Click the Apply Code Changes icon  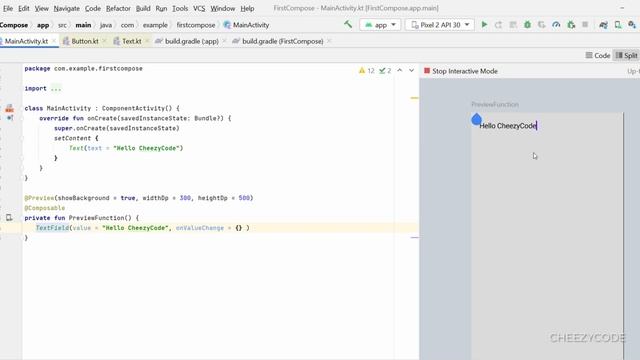[x=513, y=25]
